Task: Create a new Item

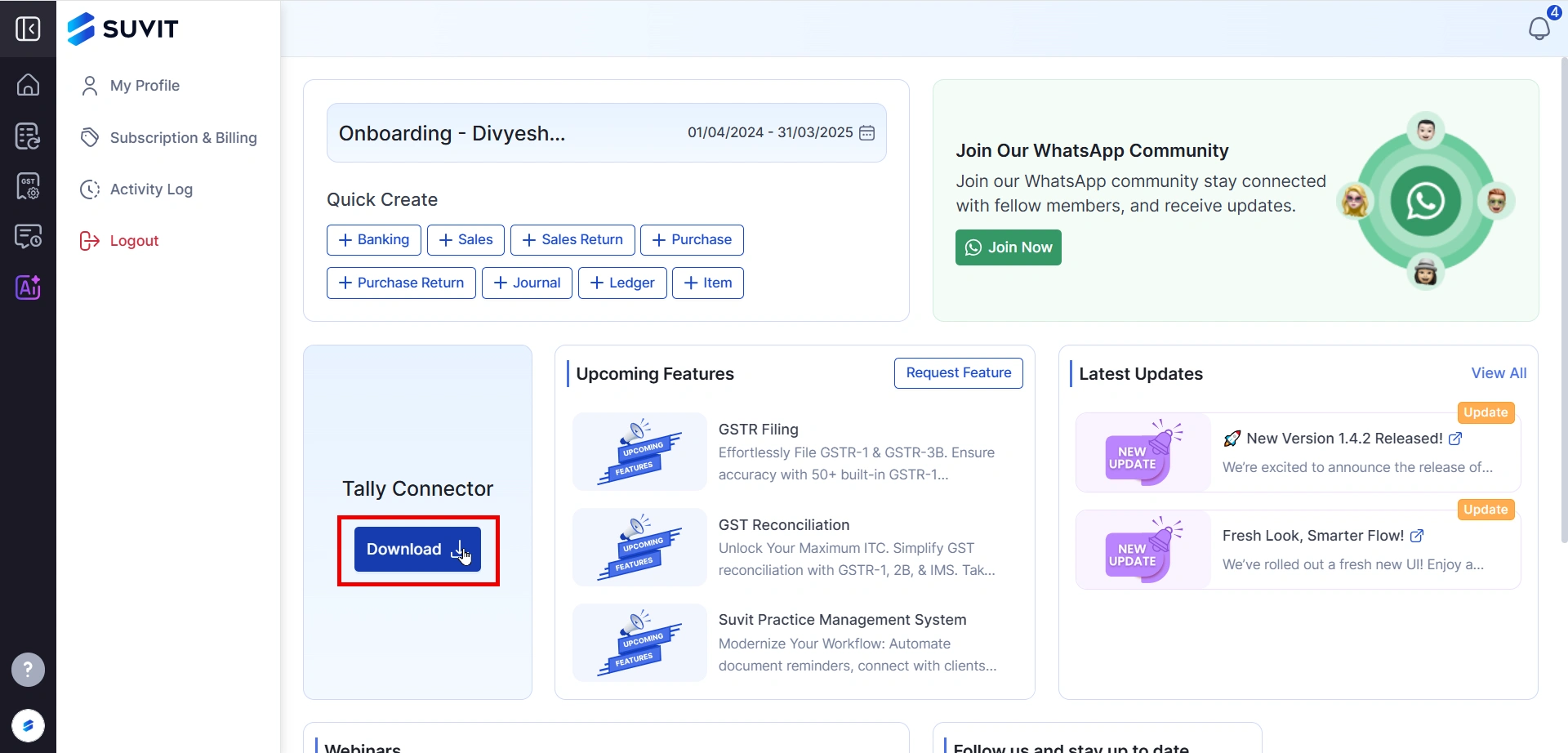Action: coord(708,283)
